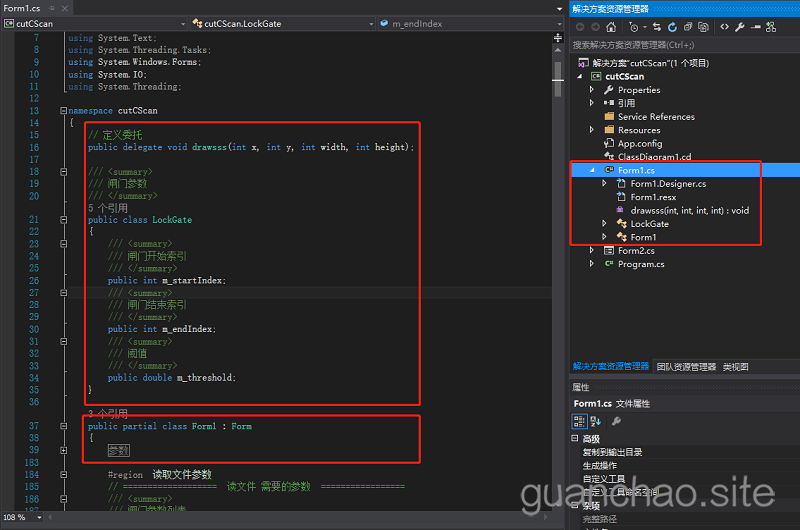
Task: Open Properties via the wrench toolbar icon
Action: coord(740,27)
